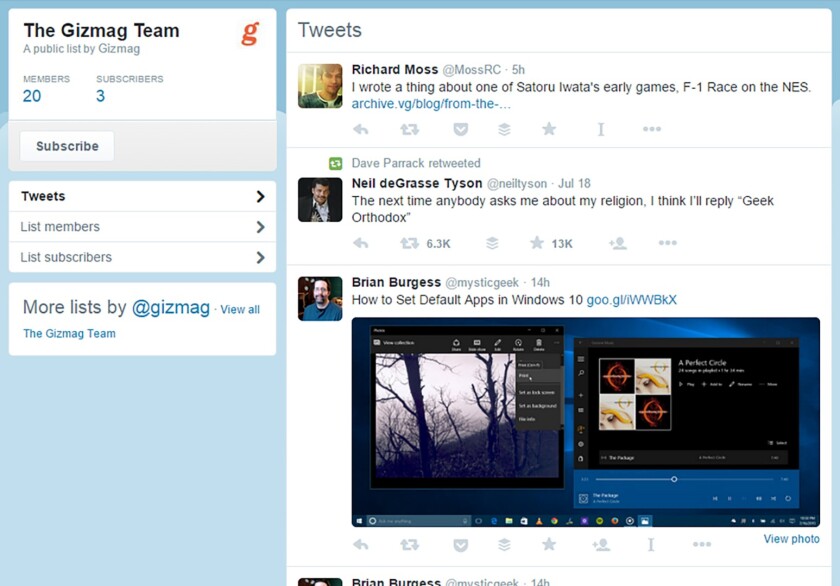Open the List subscribers section
This screenshot has width=840, height=586.
pos(142,257)
